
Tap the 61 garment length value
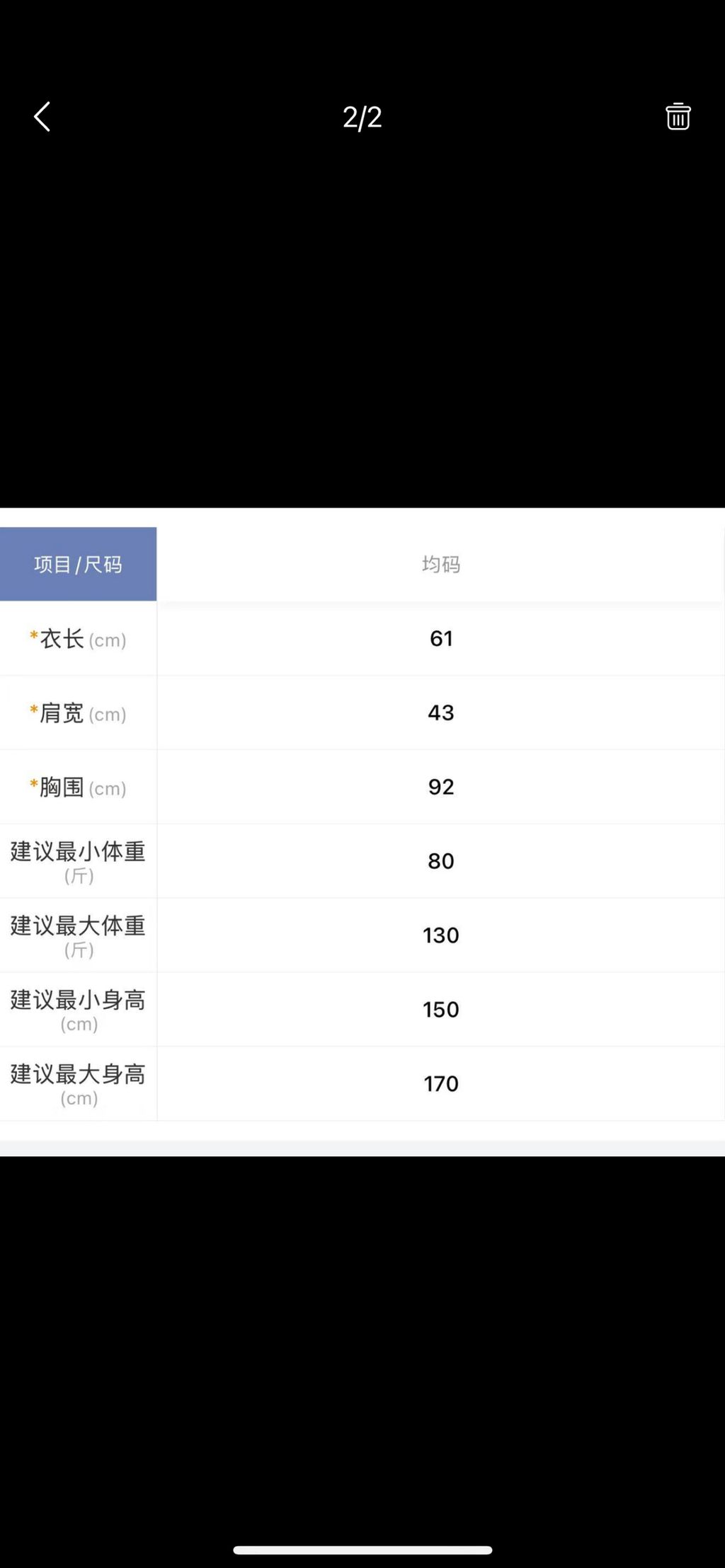coord(441,638)
